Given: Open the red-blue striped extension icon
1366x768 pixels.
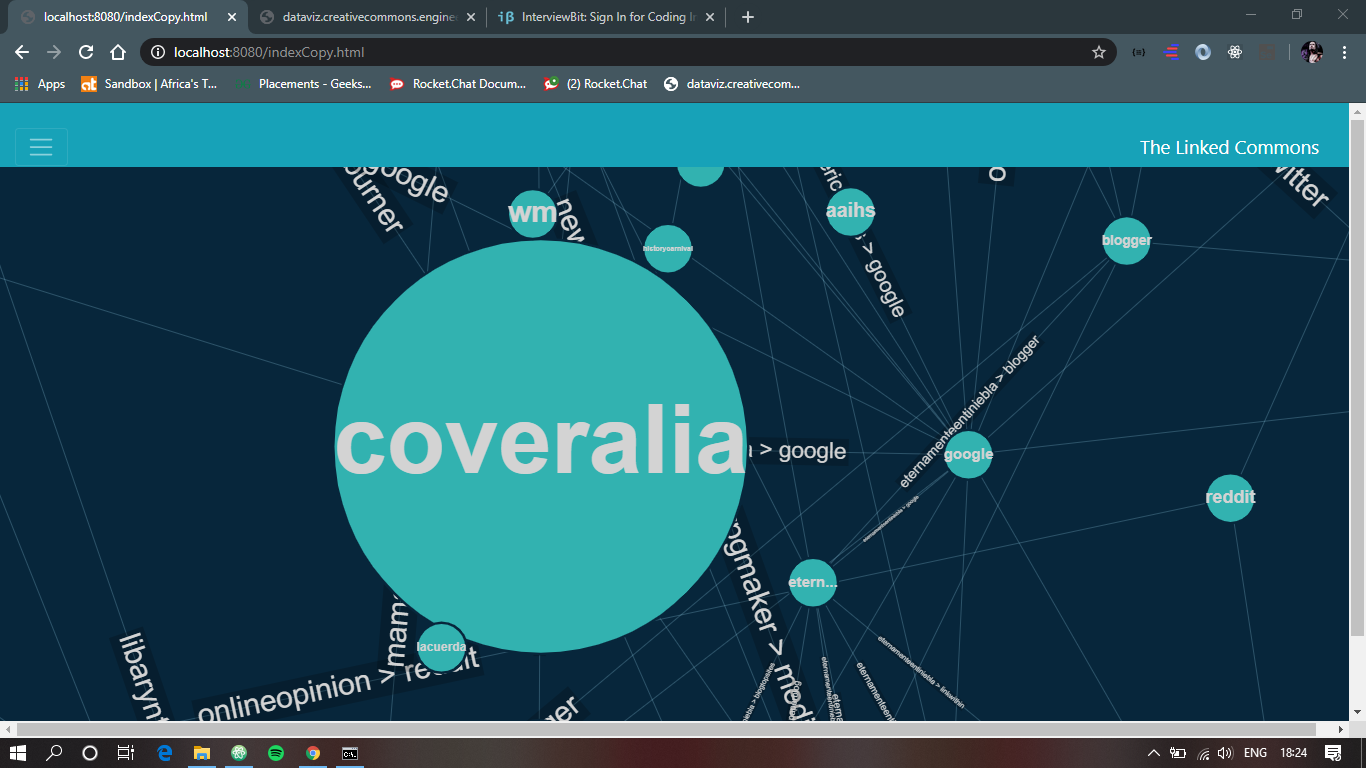Looking at the screenshot, I should 1171,52.
